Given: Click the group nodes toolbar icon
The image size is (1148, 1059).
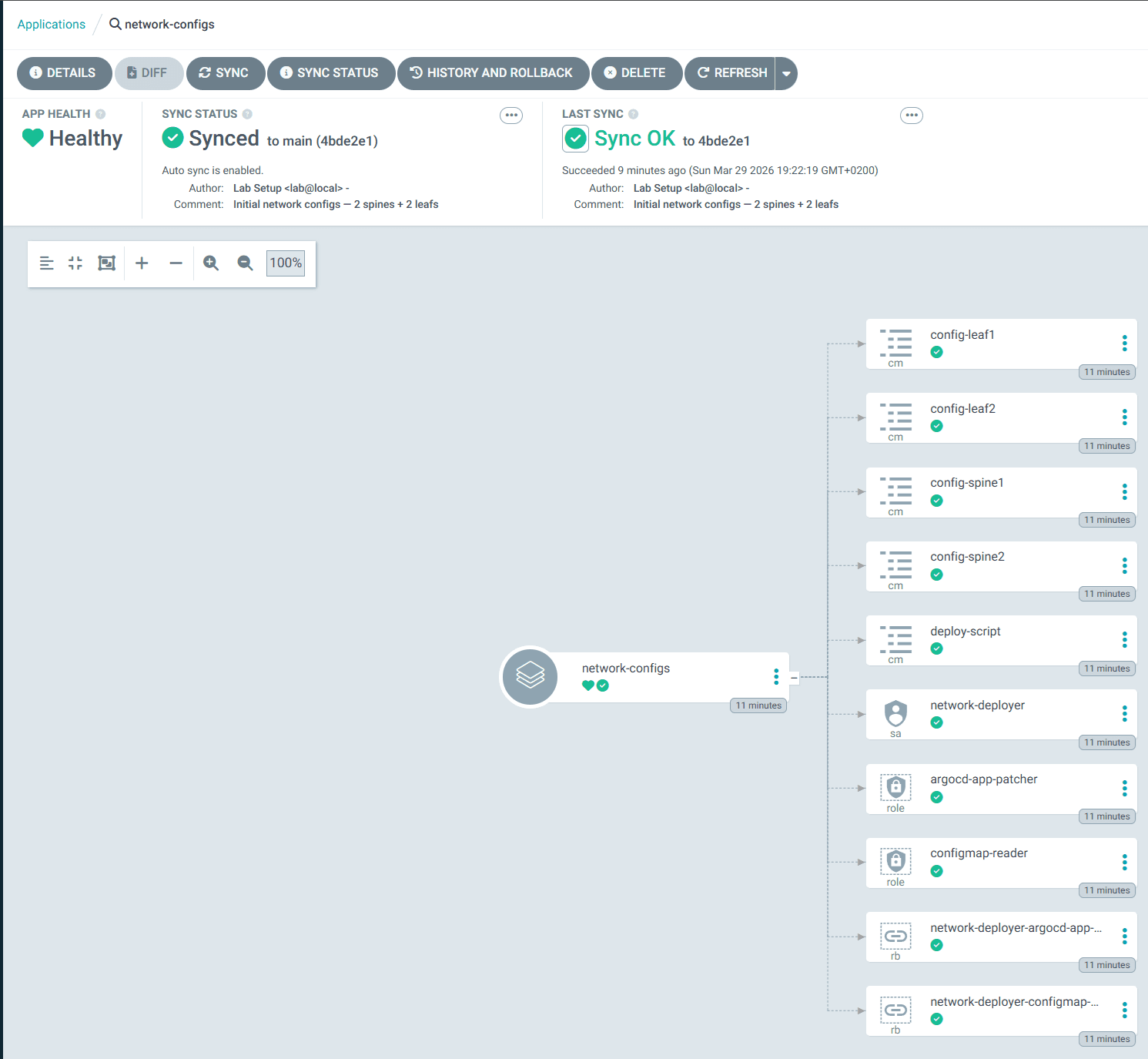Looking at the screenshot, I should (x=106, y=263).
